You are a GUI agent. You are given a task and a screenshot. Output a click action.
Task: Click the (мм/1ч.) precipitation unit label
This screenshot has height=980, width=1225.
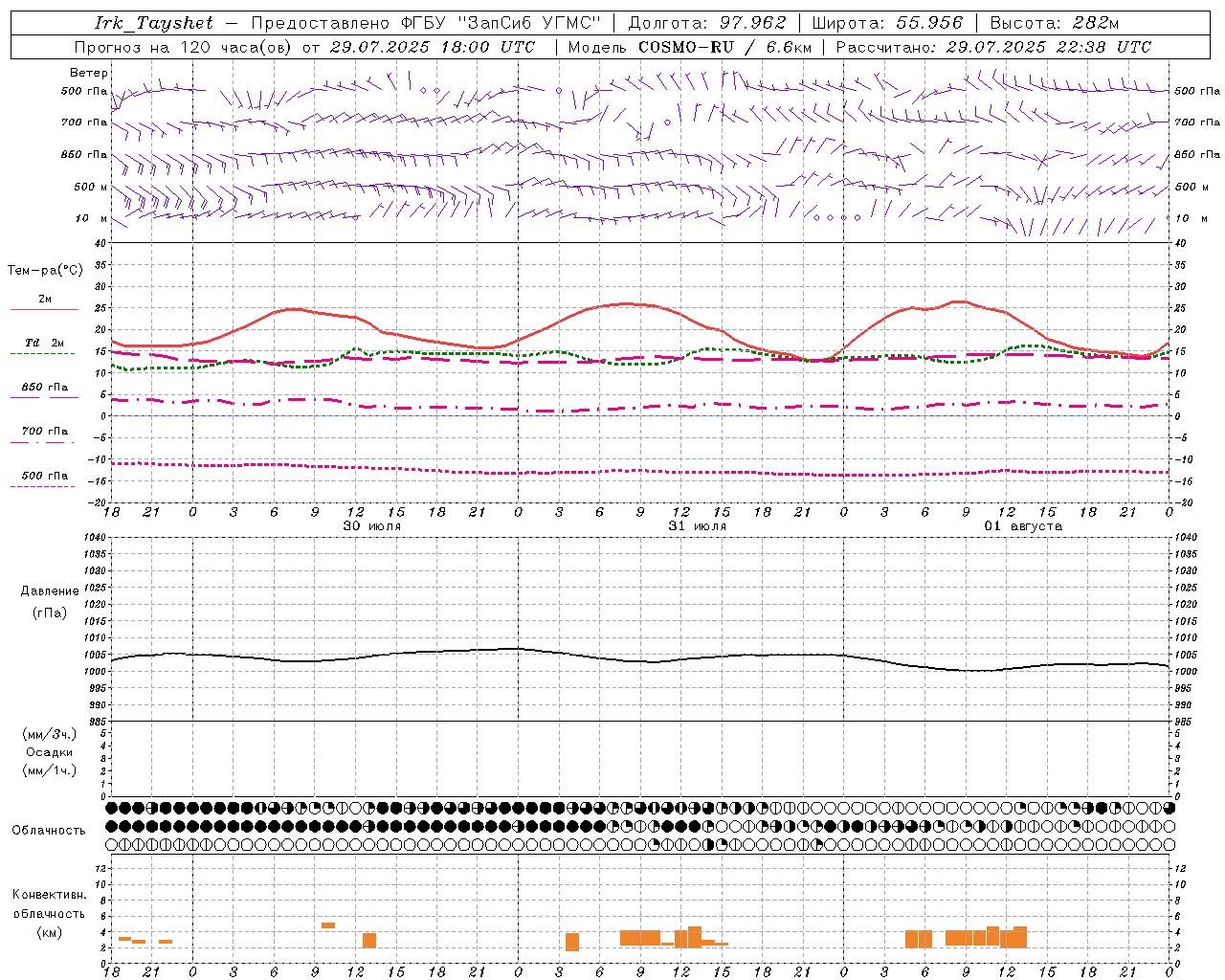pos(50,770)
